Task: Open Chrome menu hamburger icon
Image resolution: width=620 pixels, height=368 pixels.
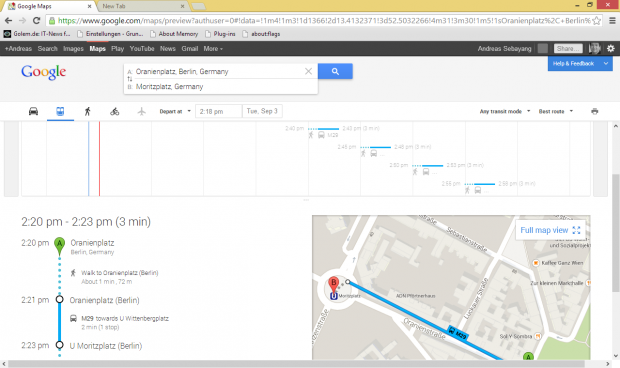Action: [x=612, y=21]
